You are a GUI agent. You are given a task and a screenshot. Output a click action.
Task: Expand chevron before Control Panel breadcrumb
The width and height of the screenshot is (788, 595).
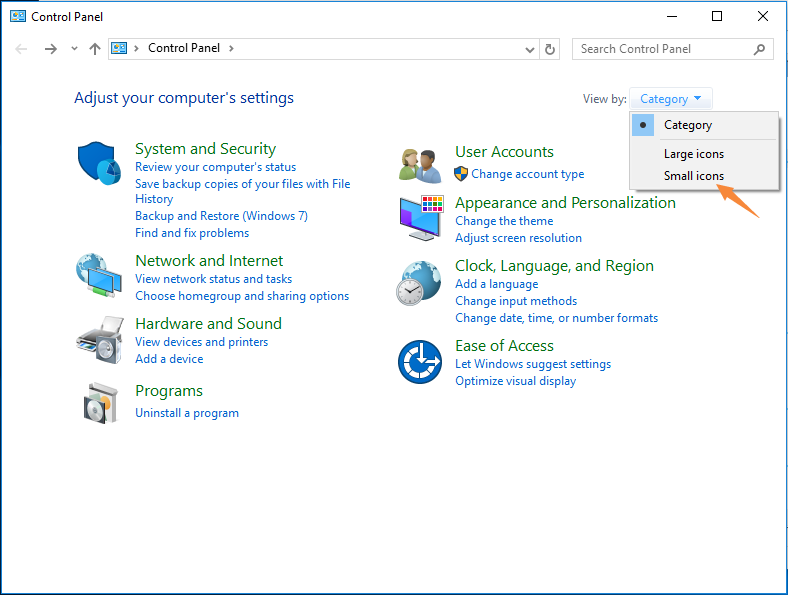click(x=136, y=48)
